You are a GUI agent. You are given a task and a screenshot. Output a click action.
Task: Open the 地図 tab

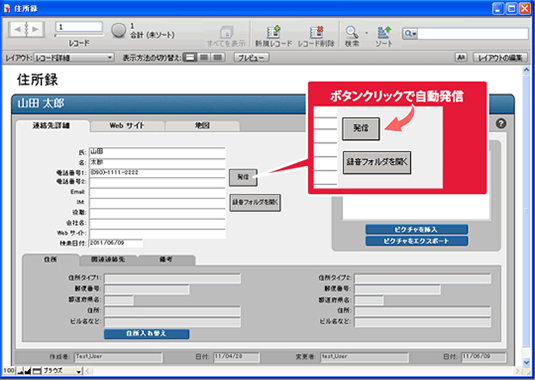202,126
